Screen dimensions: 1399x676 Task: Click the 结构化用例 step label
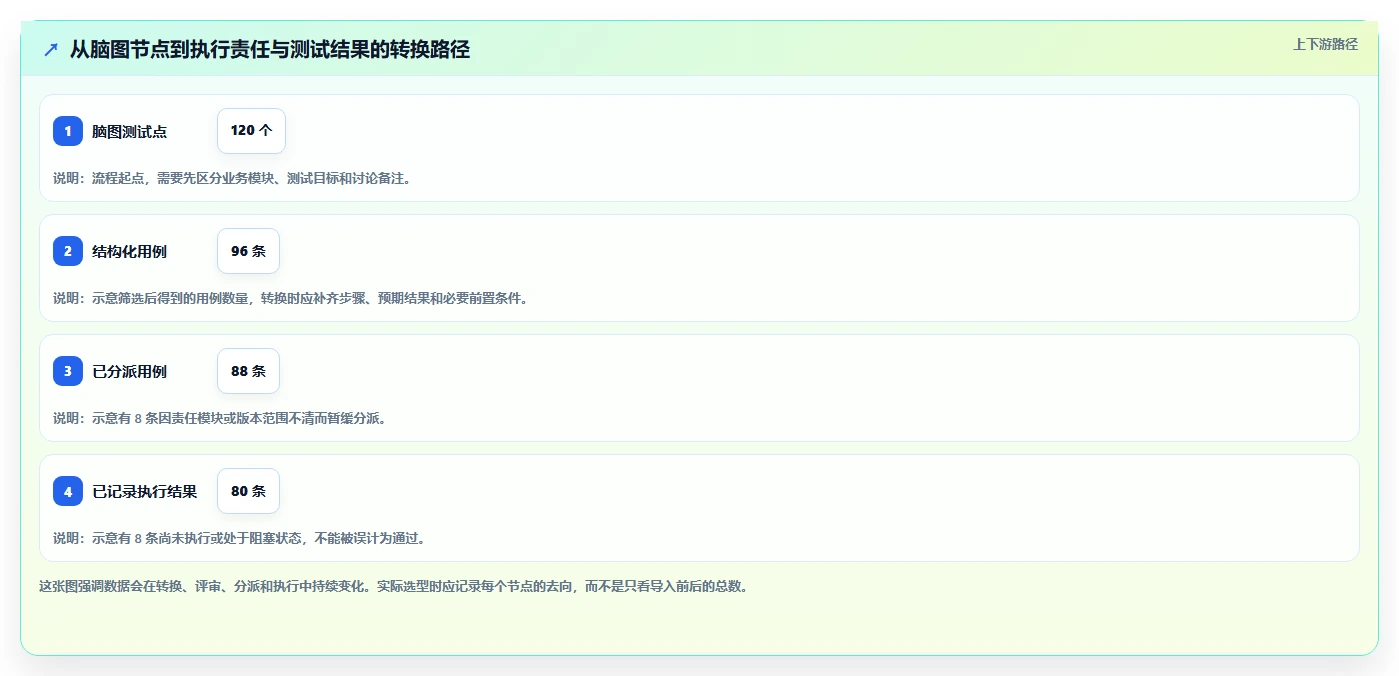(x=130, y=251)
